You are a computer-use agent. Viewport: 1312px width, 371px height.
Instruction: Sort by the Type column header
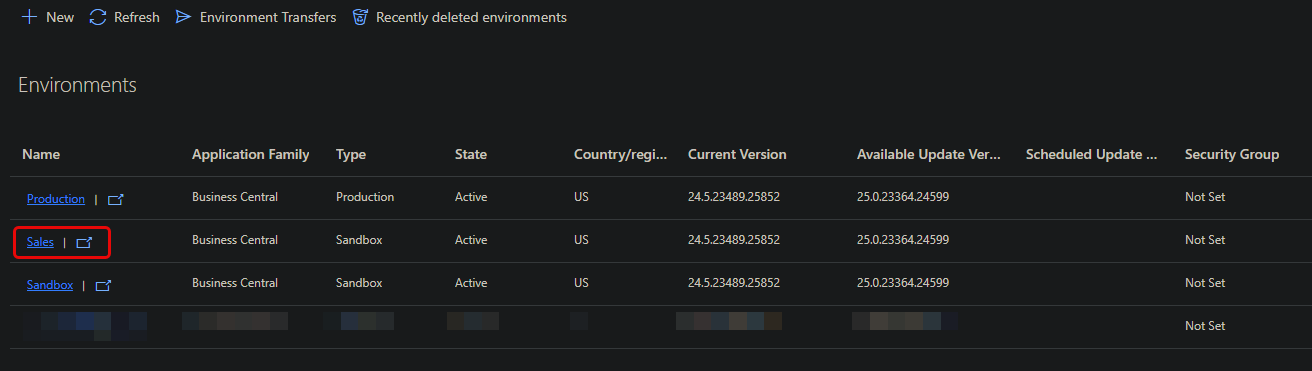tap(351, 154)
